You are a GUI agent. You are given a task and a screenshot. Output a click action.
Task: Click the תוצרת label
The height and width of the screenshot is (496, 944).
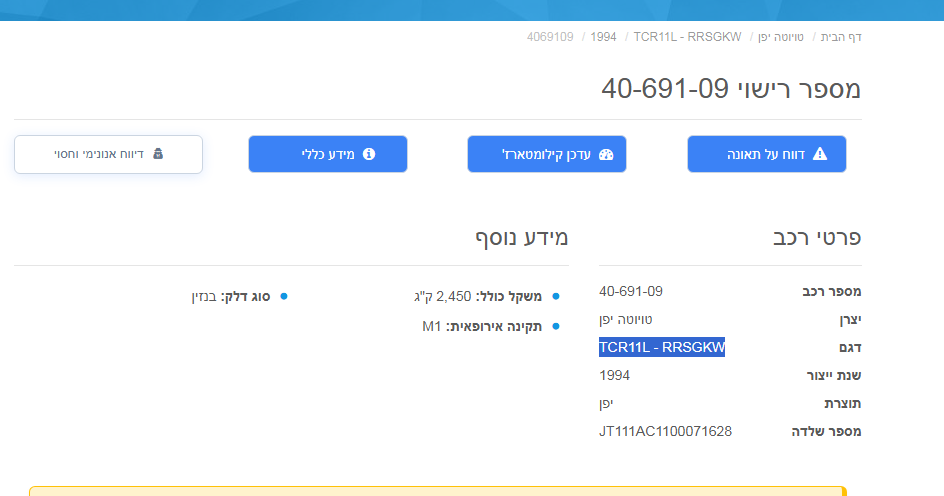[843, 404]
